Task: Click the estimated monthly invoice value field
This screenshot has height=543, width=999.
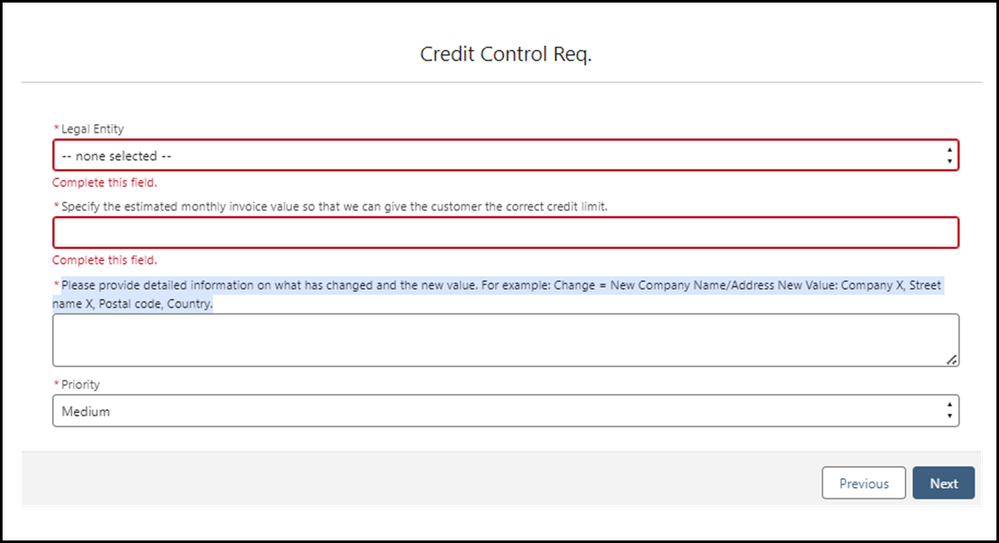Action: (x=505, y=233)
